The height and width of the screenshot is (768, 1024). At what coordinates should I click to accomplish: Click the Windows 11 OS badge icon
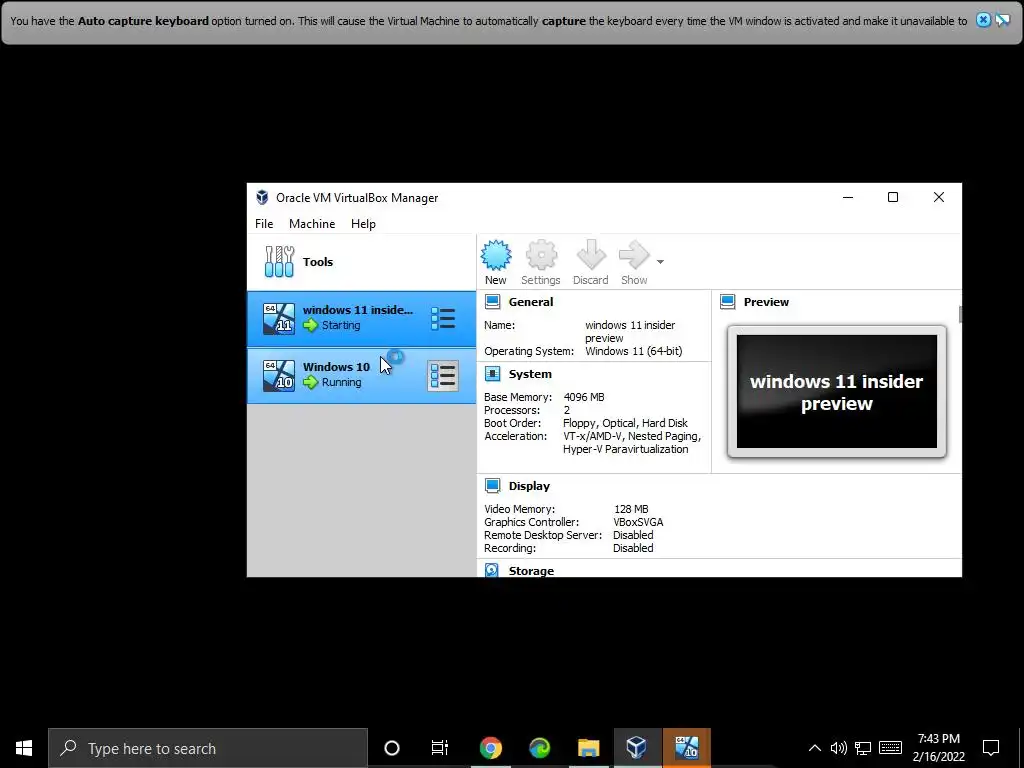pyautogui.click(x=279, y=319)
